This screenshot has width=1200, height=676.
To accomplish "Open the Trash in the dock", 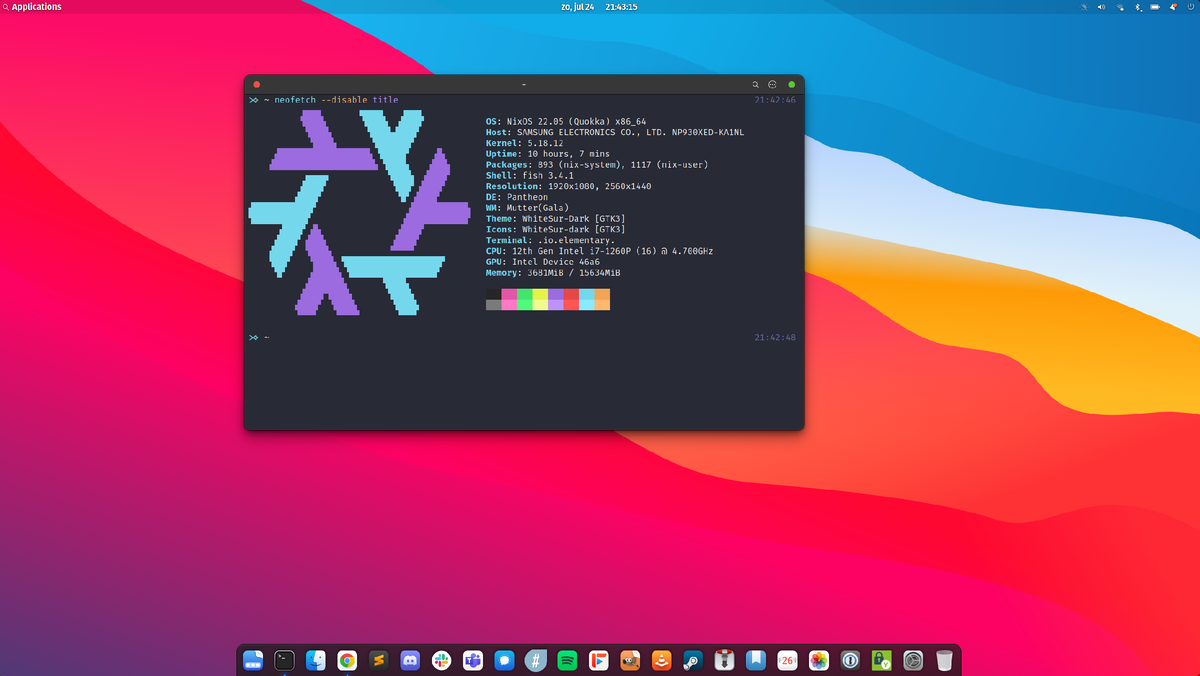I will [944, 660].
